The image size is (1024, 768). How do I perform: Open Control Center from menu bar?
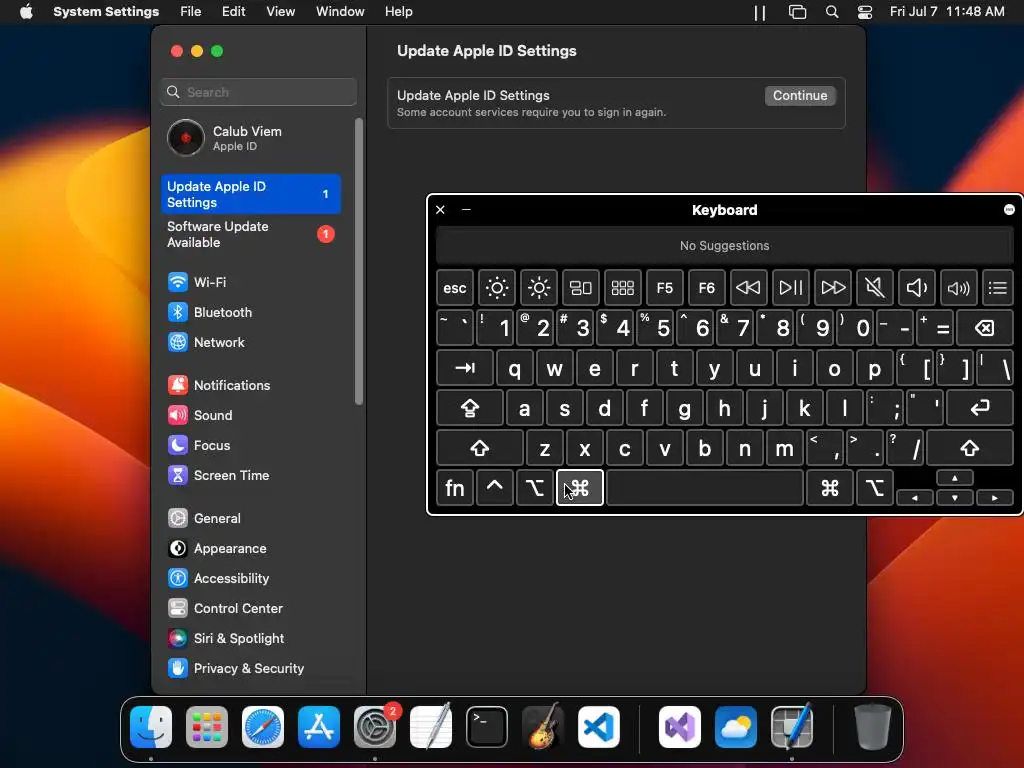[865, 12]
